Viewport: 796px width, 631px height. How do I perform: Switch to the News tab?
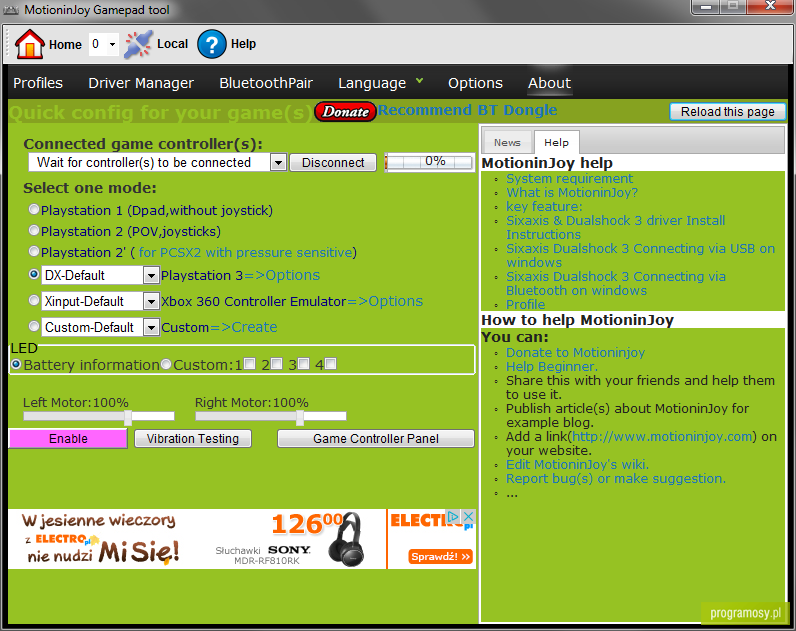point(507,143)
